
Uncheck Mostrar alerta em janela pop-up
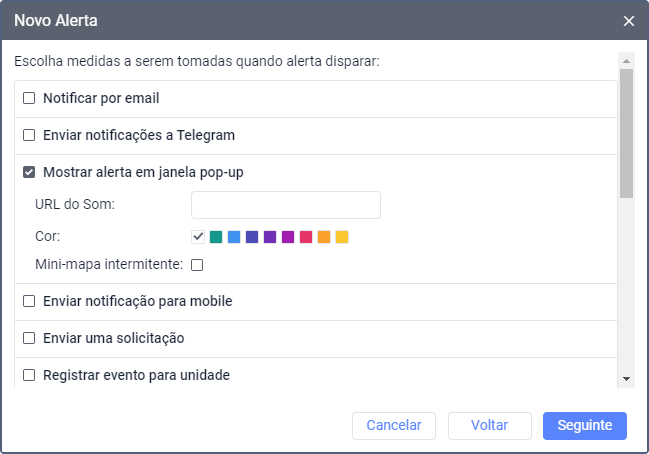coord(29,172)
